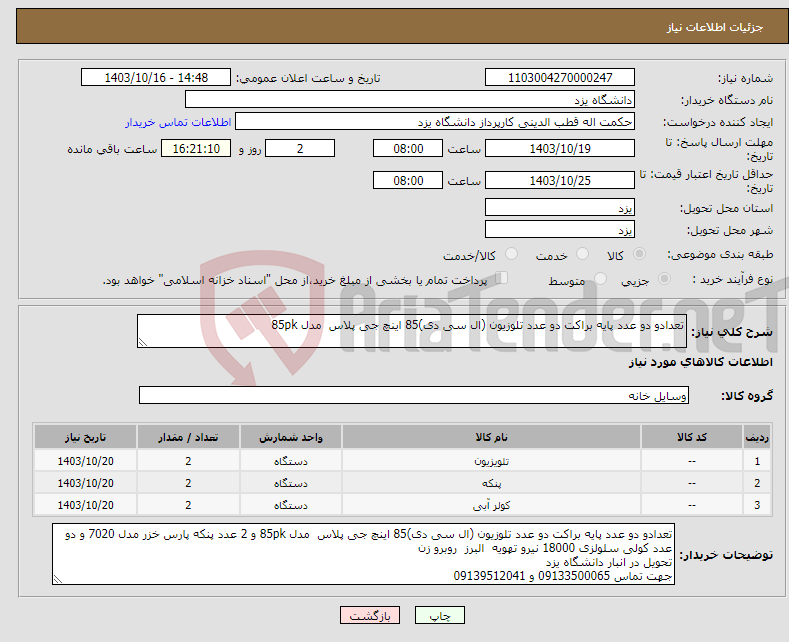
Task: Click delivery city field یزد
Action: click(560, 229)
